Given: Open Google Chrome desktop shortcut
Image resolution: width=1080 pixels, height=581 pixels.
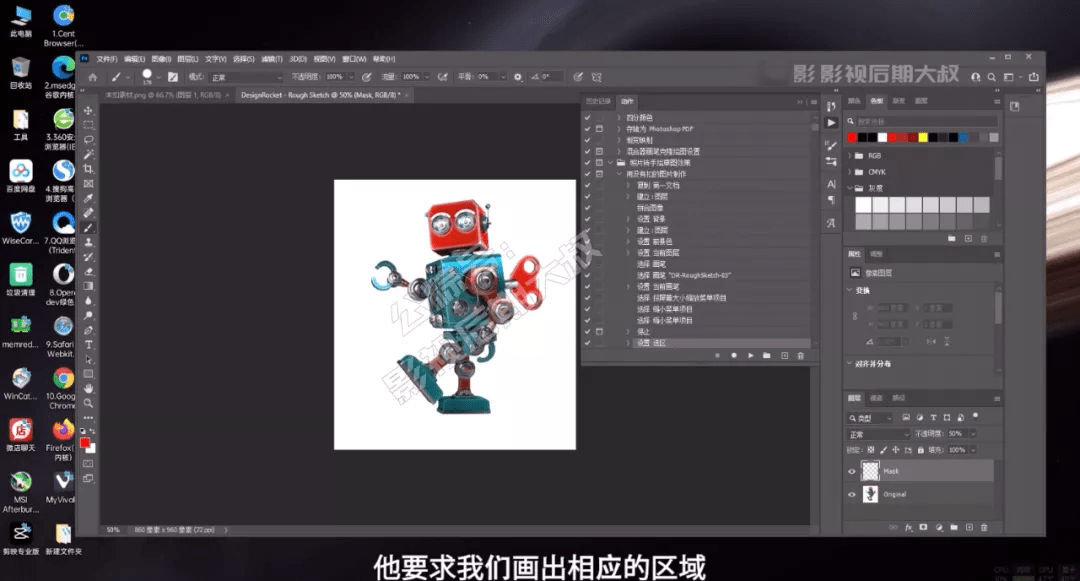Looking at the screenshot, I should click(x=63, y=387).
